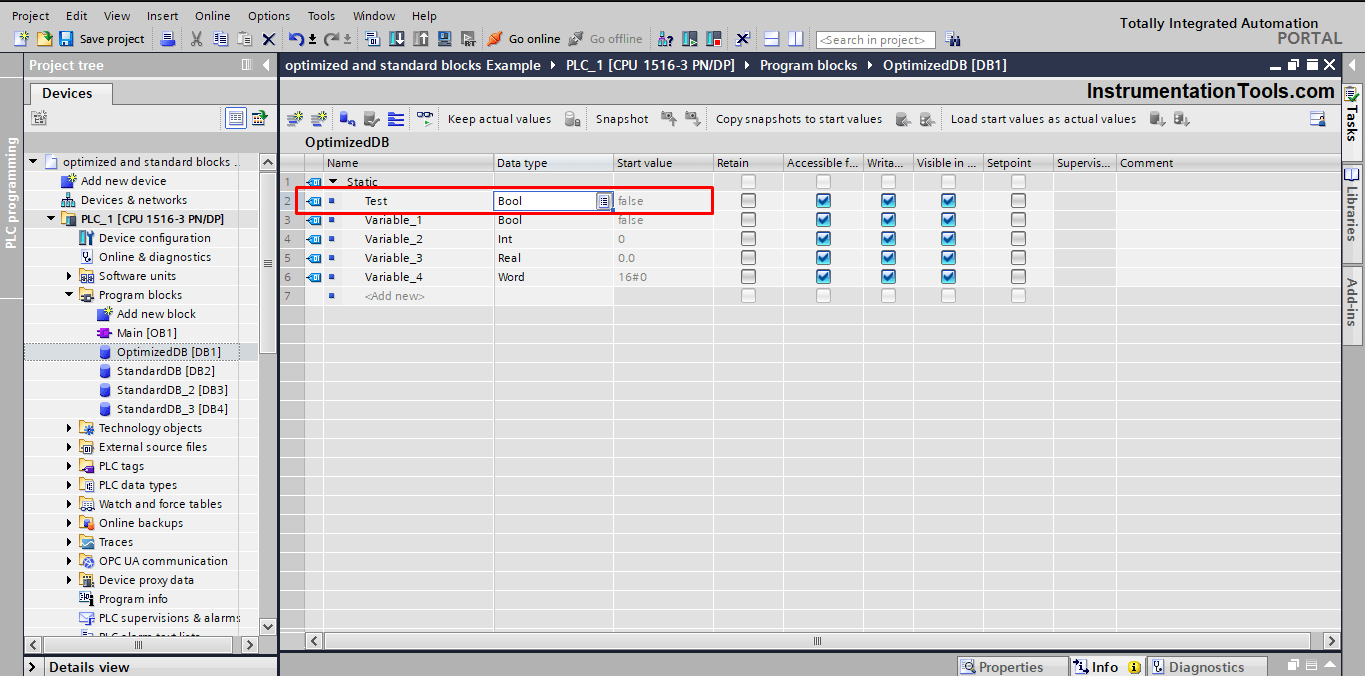This screenshot has width=1365, height=676.
Task: Toggle Setpoint checkbox for Variable_3
Action: (1018, 258)
